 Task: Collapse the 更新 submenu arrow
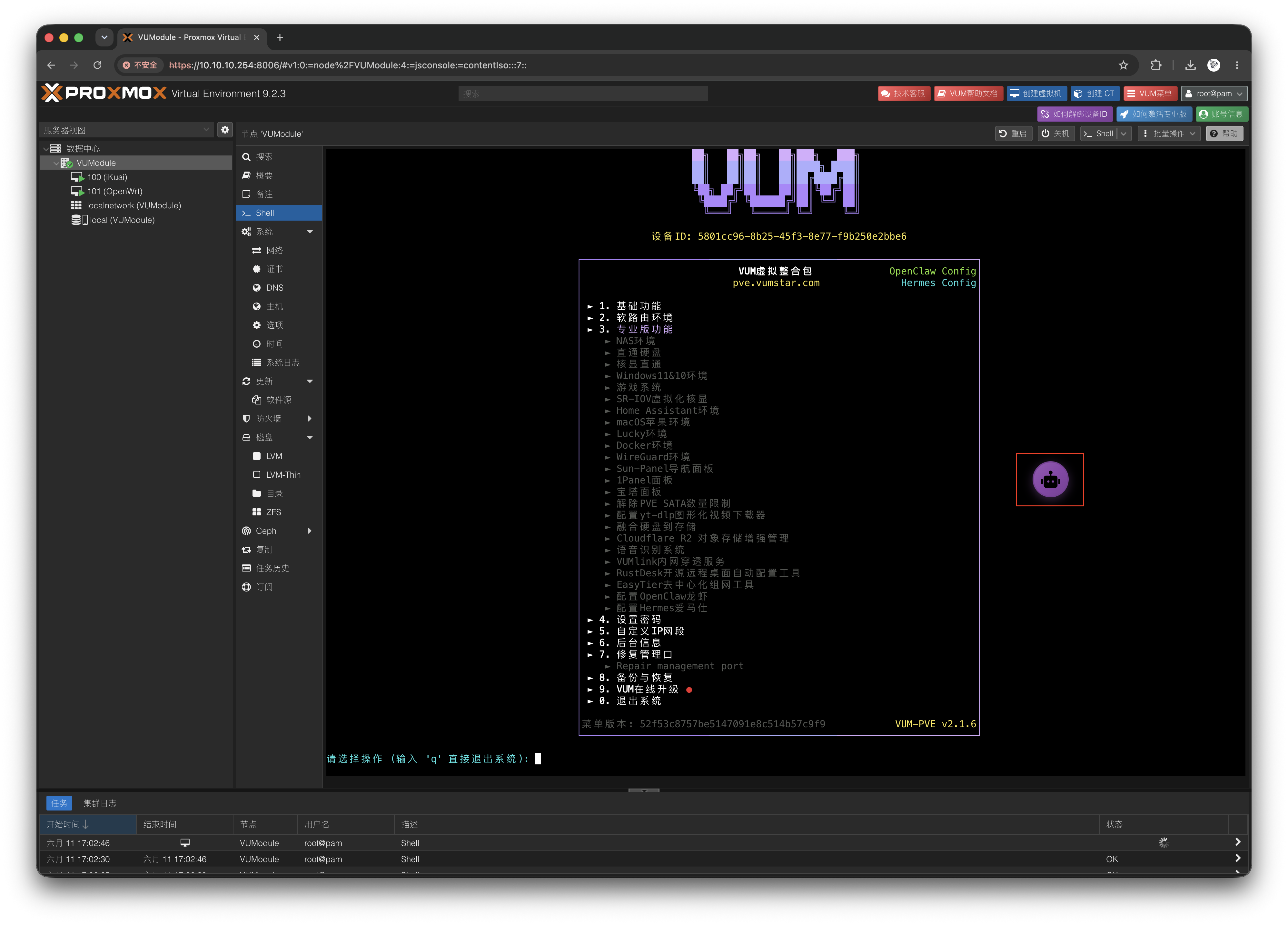[x=310, y=381]
